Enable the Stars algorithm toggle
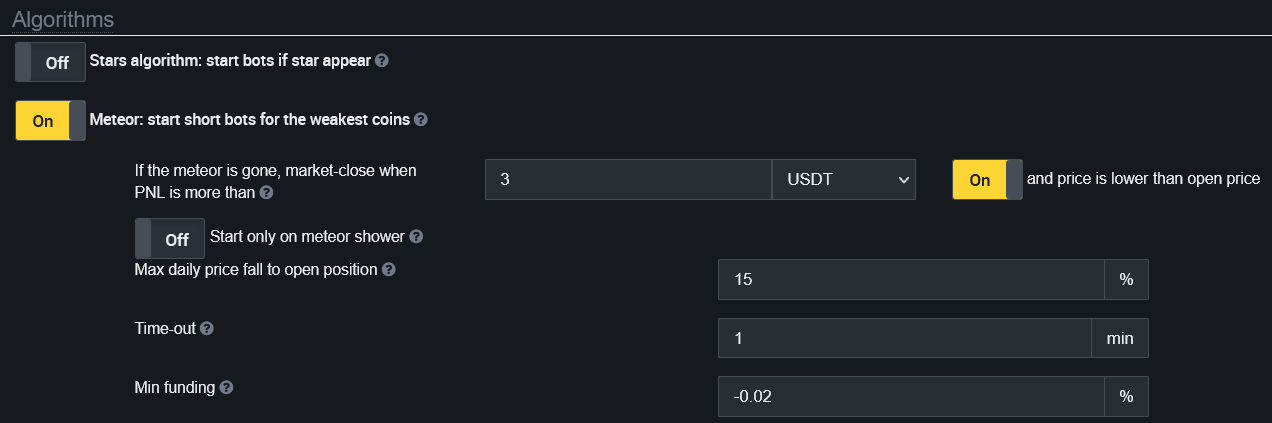 click(x=50, y=62)
